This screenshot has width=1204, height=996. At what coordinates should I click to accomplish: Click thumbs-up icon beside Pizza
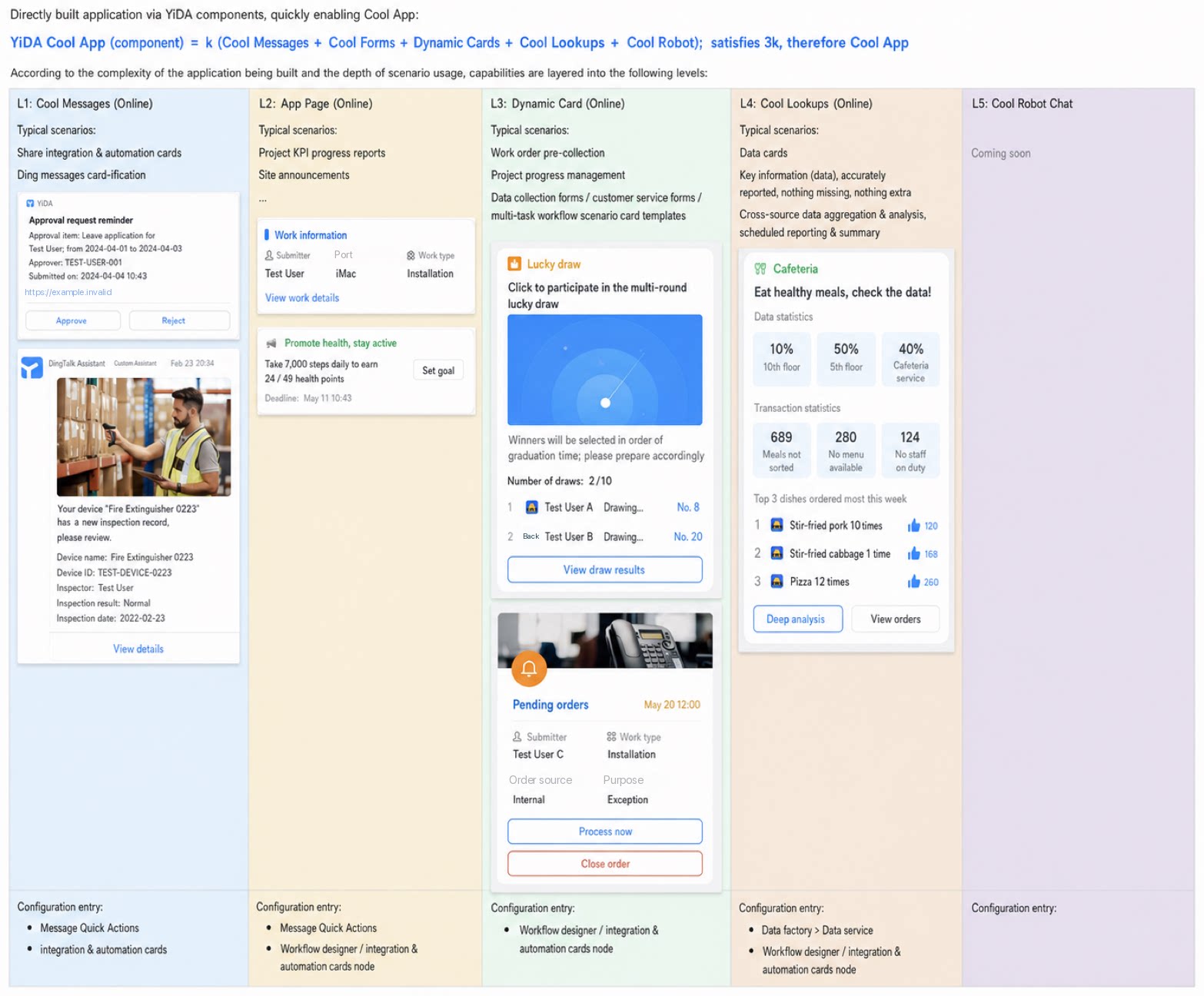913,582
